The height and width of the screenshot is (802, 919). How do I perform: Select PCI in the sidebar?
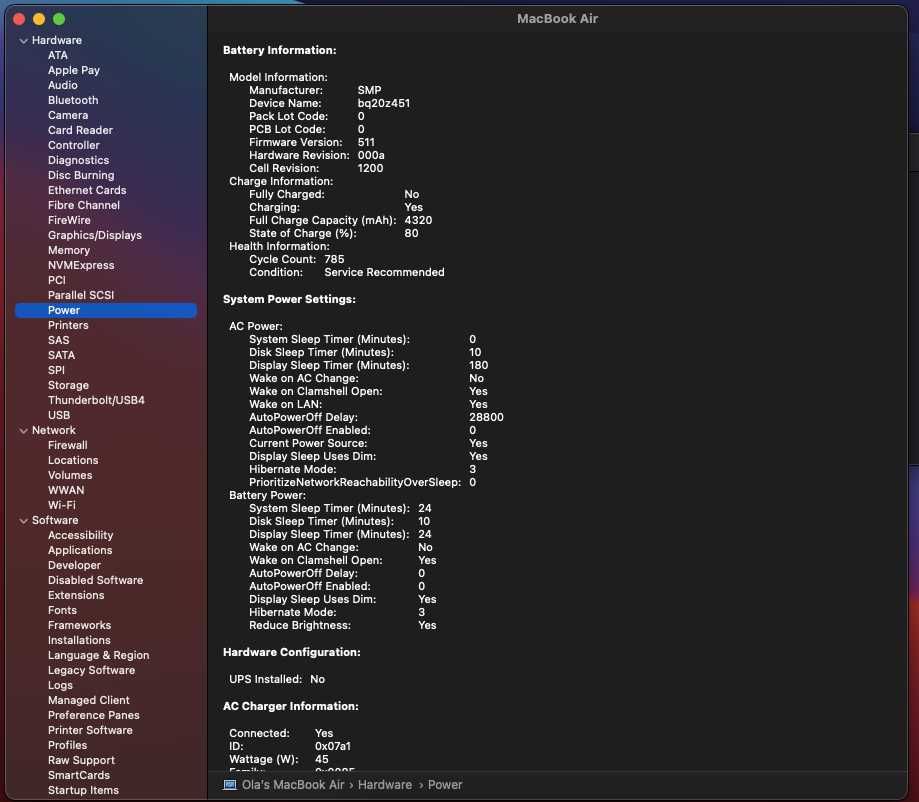57,280
